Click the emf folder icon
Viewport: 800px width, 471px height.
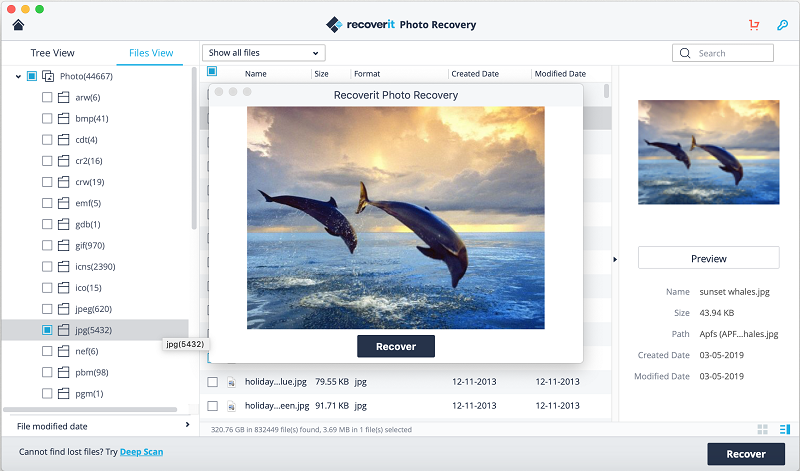[x=63, y=203]
